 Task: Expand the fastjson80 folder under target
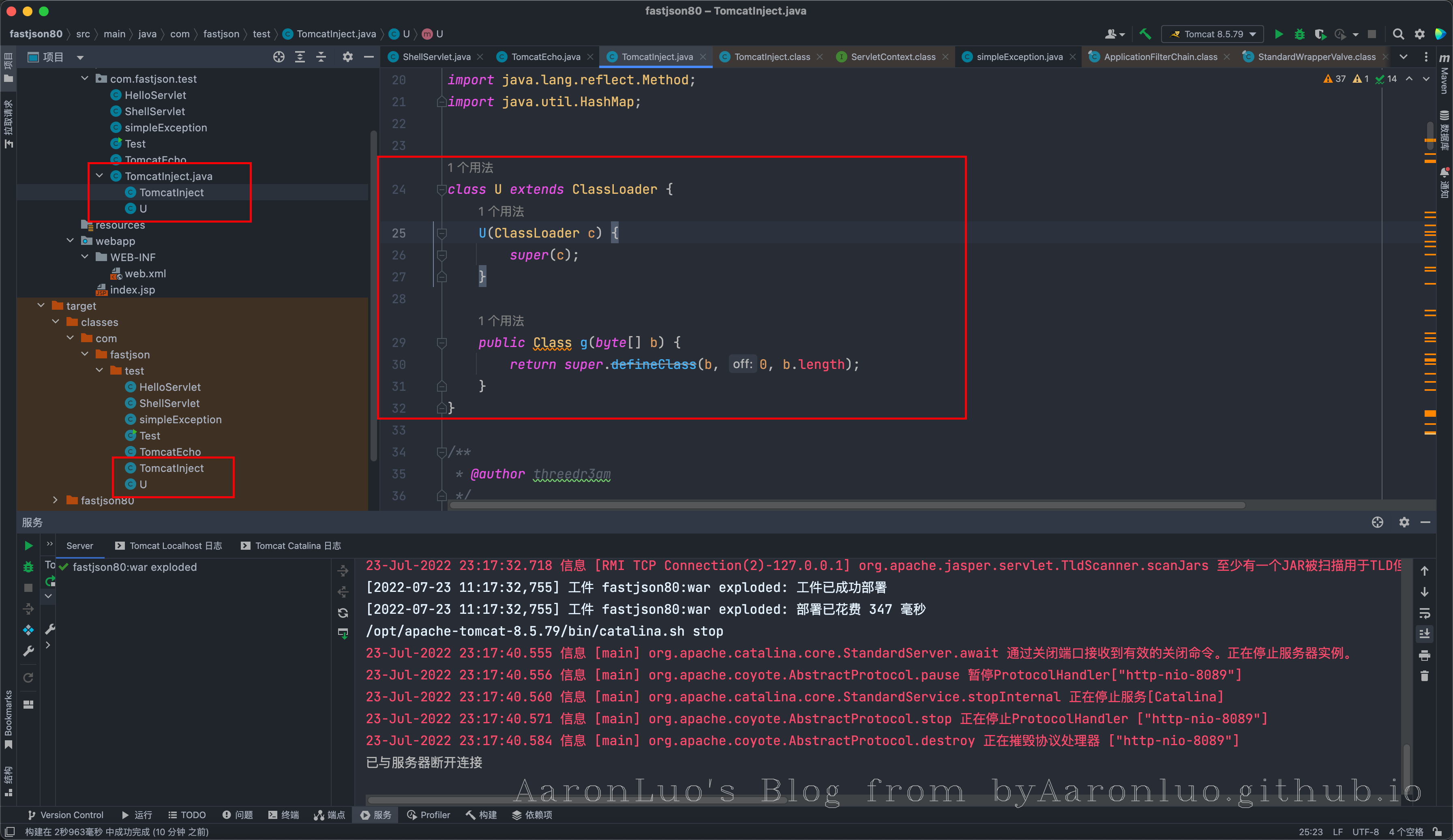coord(56,500)
